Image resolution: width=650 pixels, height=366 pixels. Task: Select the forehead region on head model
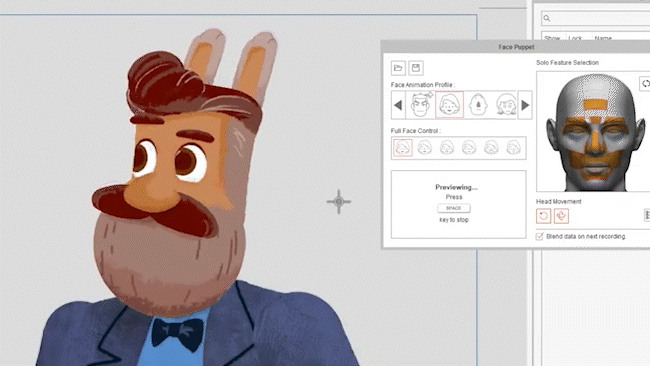[x=595, y=104]
